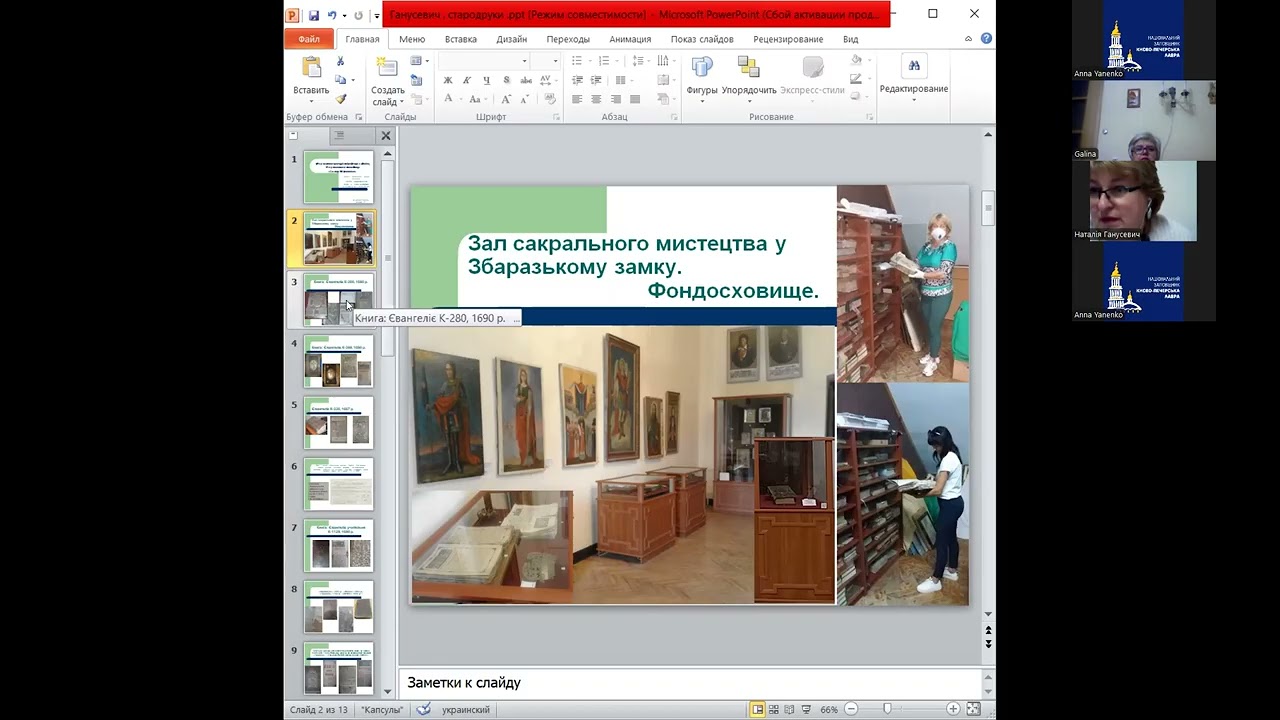This screenshot has width=1280, height=720.
Task: Toggle the numbered list
Action: [x=602, y=61]
